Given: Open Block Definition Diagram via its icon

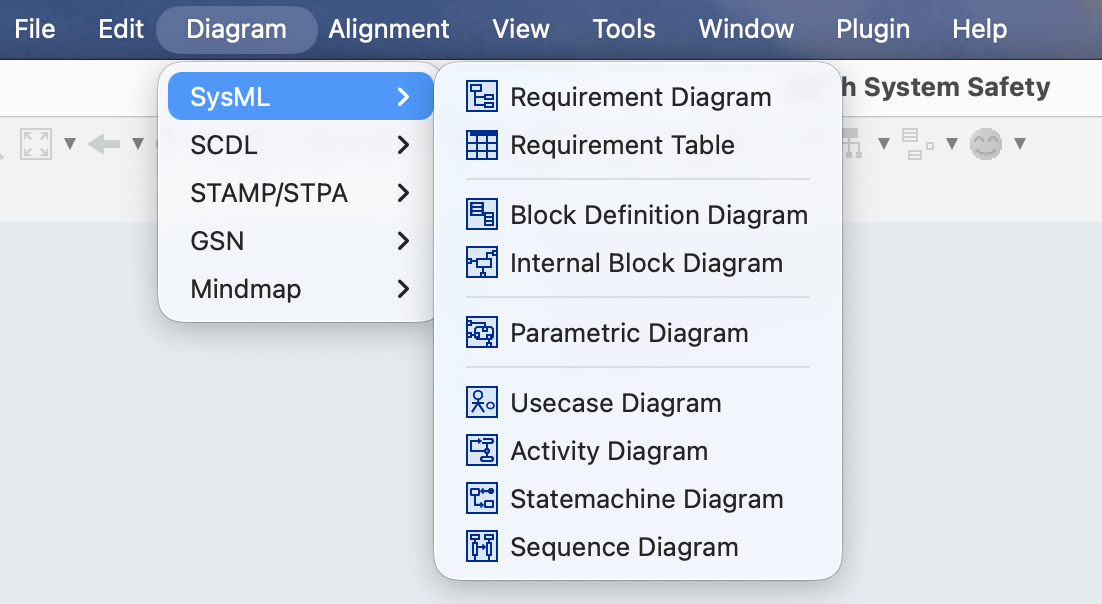Looking at the screenshot, I should [484, 214].
